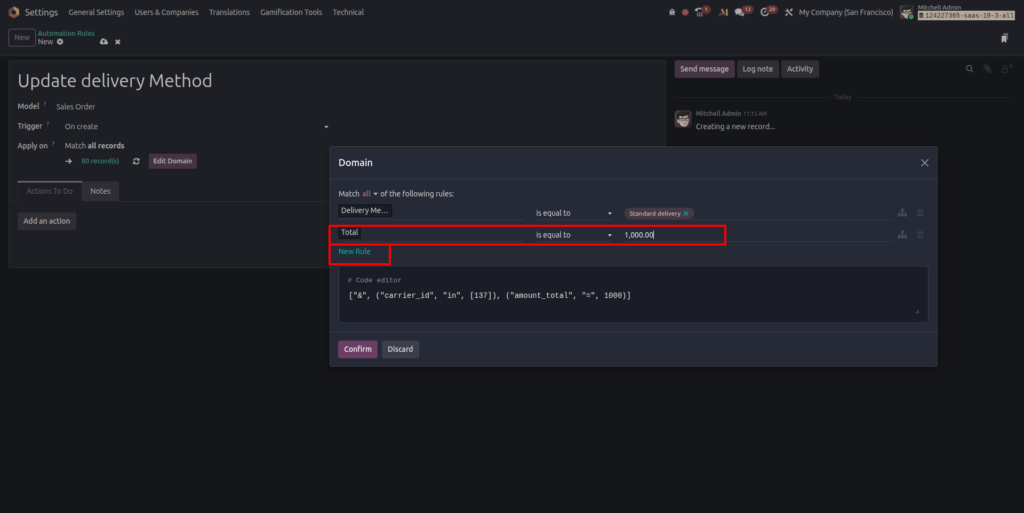Image resolution: width=1024 pixels, height=513 pixels.
Task: Add a New Rule link
Action: (x=354, y=251)
